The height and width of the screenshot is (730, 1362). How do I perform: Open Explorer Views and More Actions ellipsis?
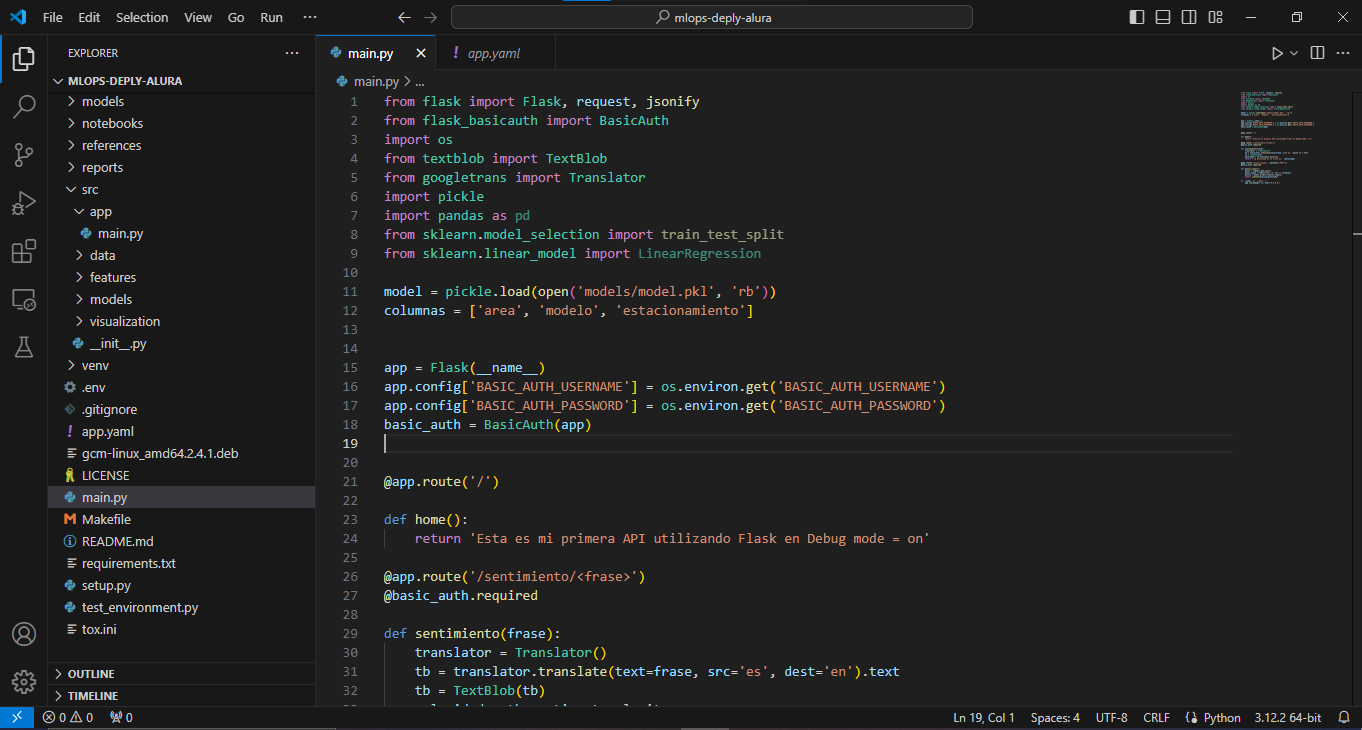click(x=292, y=53)
